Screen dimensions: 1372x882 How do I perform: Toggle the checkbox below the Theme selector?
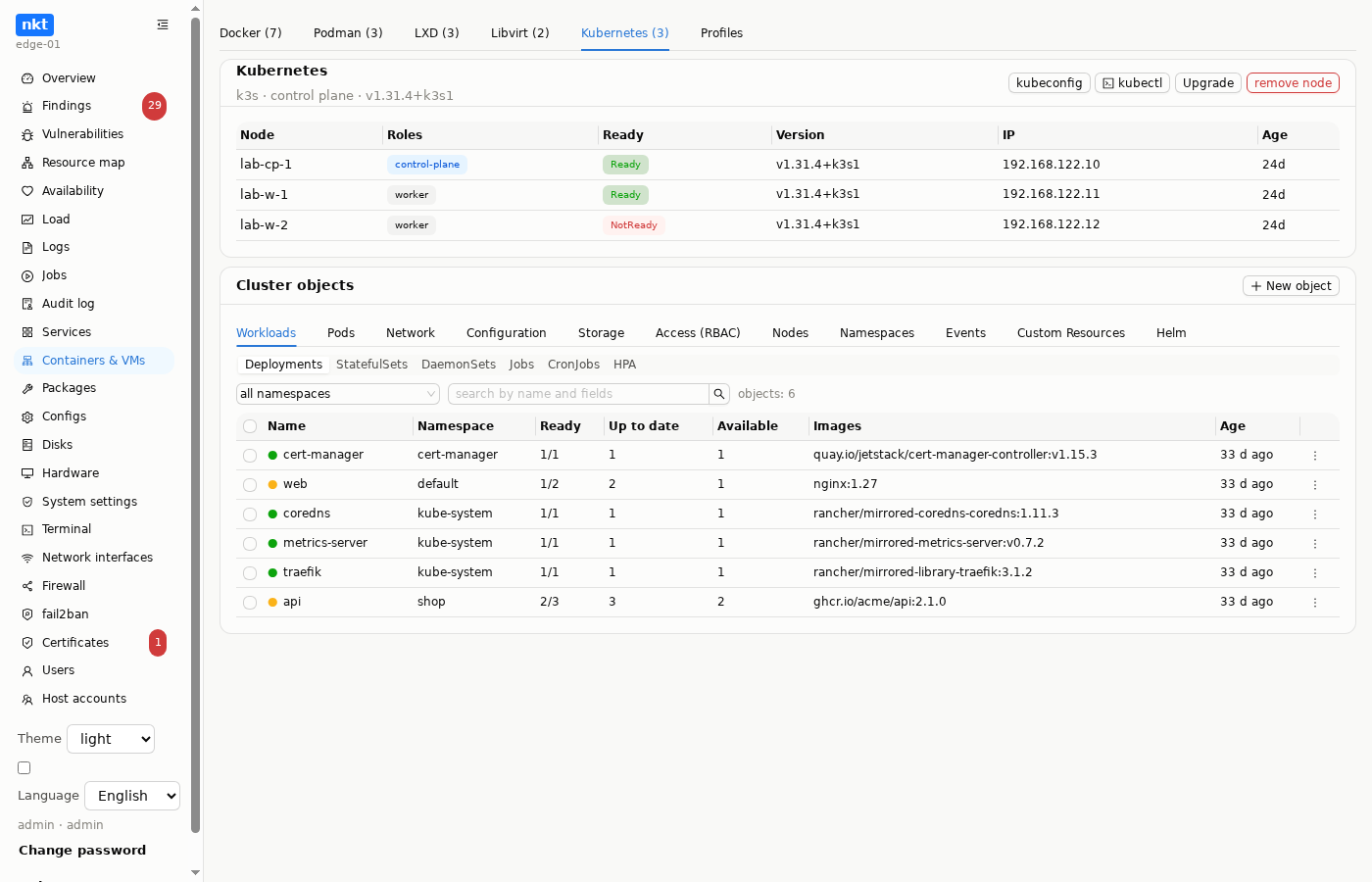[24, 768]
